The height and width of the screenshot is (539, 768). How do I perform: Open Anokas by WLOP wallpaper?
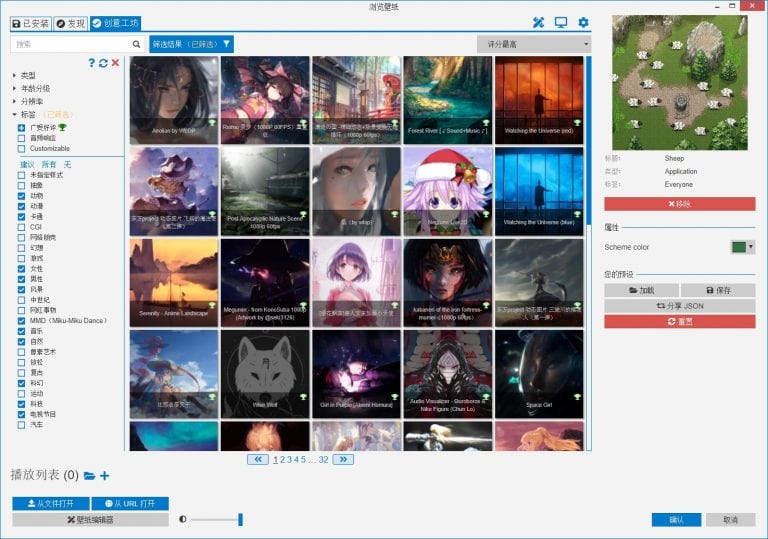click(174, 100)
